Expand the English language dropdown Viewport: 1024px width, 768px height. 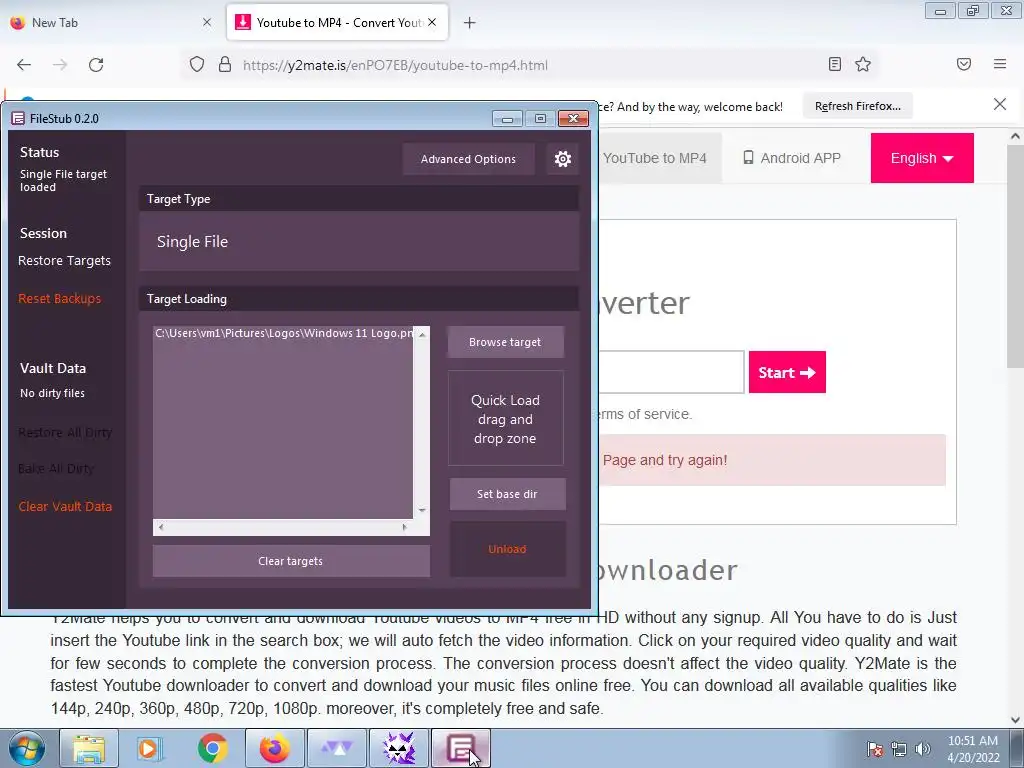(921, 158)
